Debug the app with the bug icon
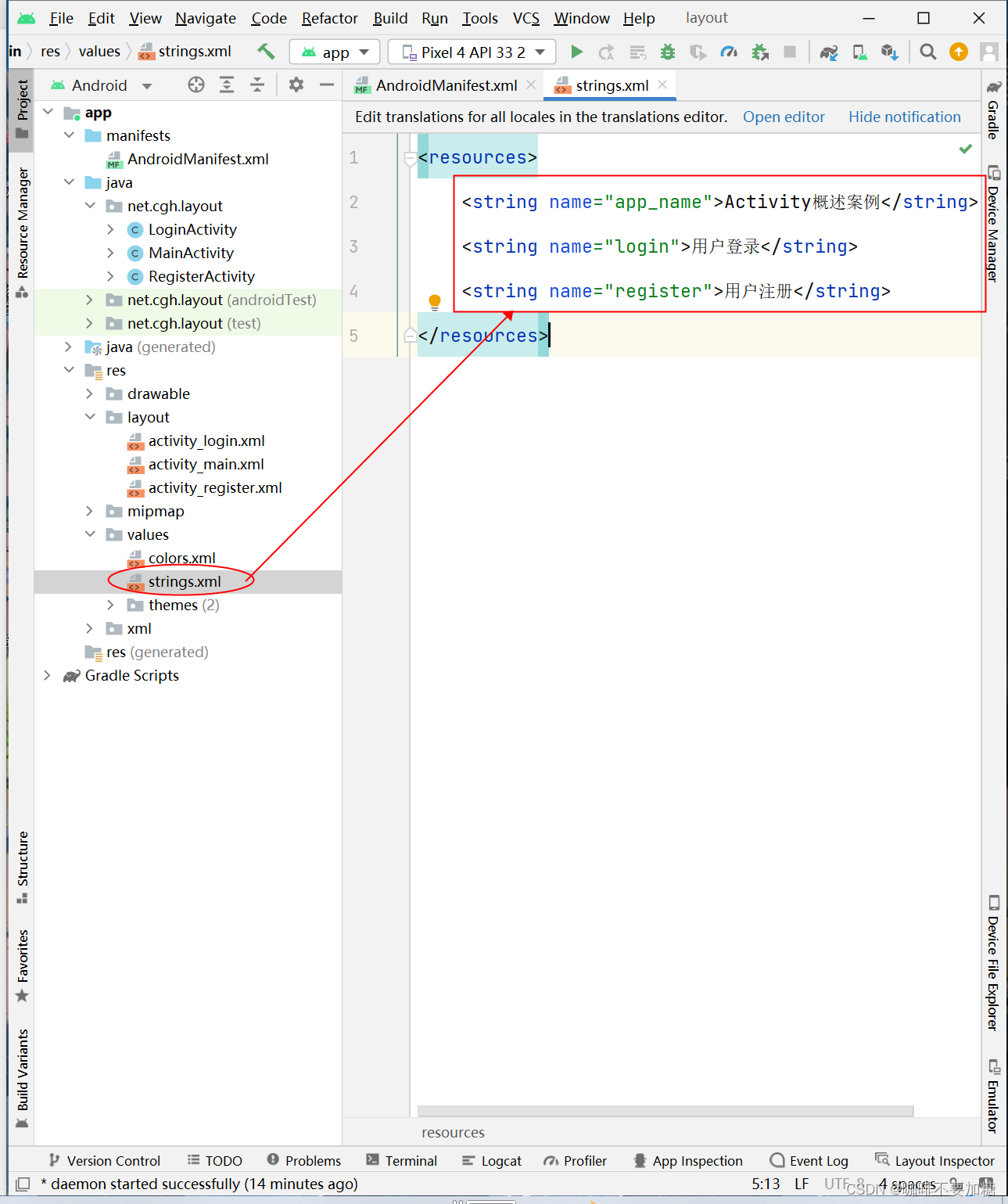 tap(667, 52)
